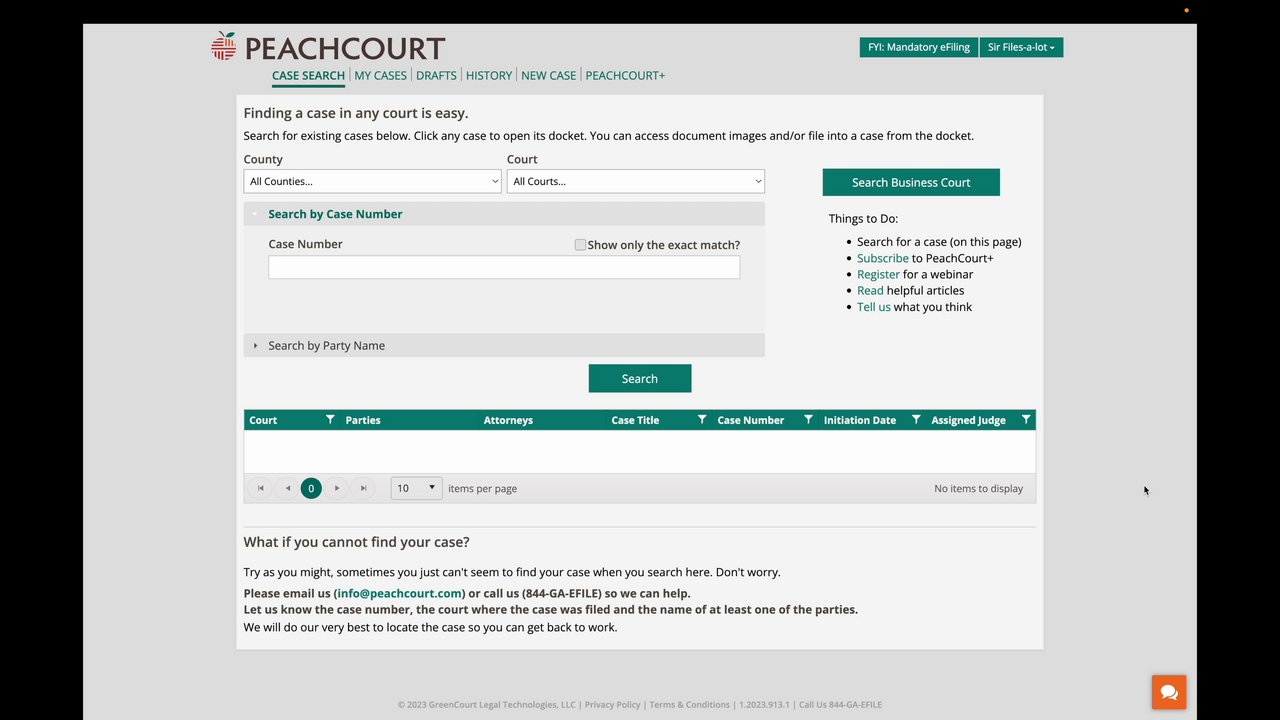This screenshot has width=1280, height=720.
Task: Open the History tab
Action: [489, 75]
